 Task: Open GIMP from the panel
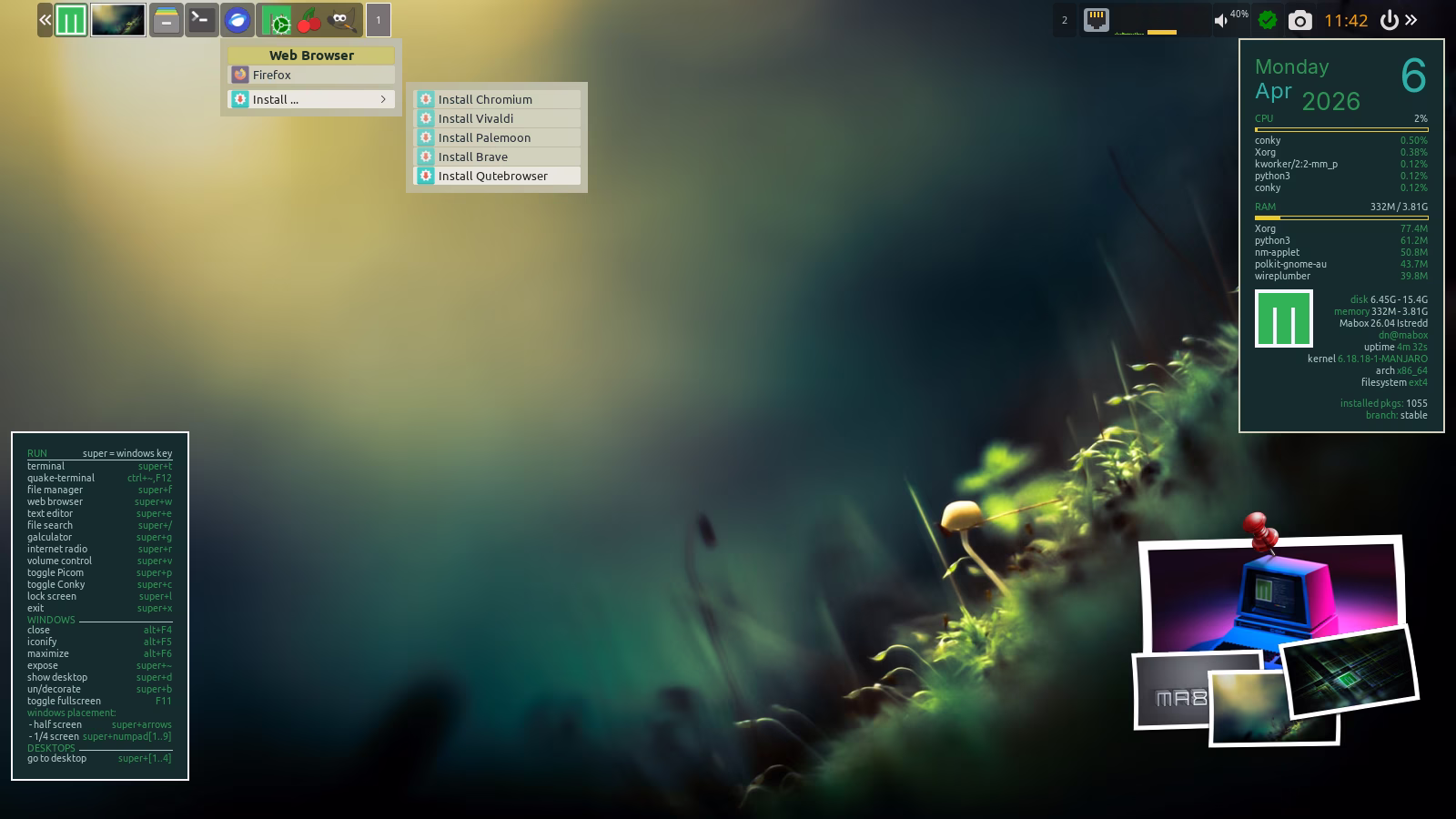(x=341, y=20)
